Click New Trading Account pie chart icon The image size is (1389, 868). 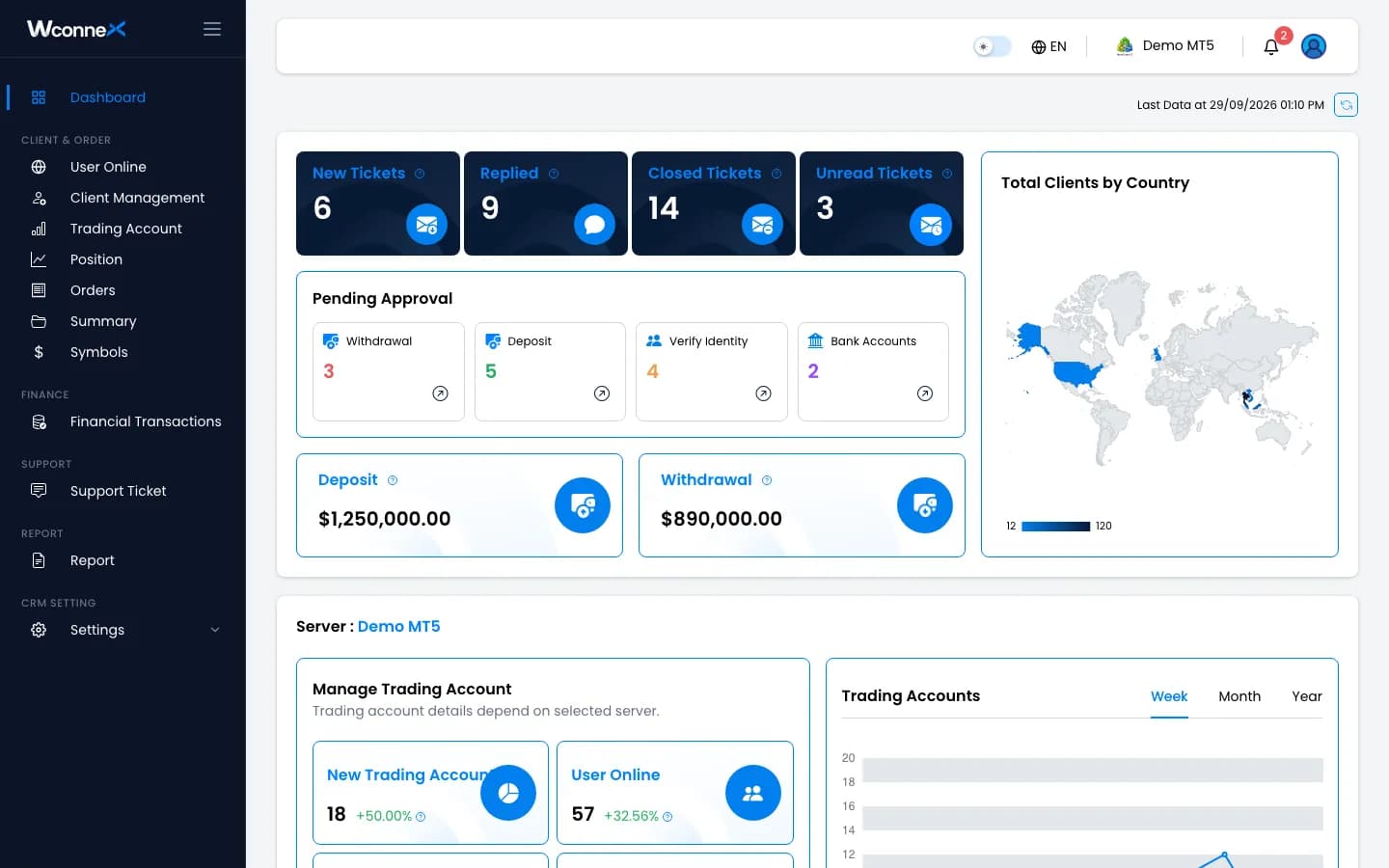pos(508,793)
